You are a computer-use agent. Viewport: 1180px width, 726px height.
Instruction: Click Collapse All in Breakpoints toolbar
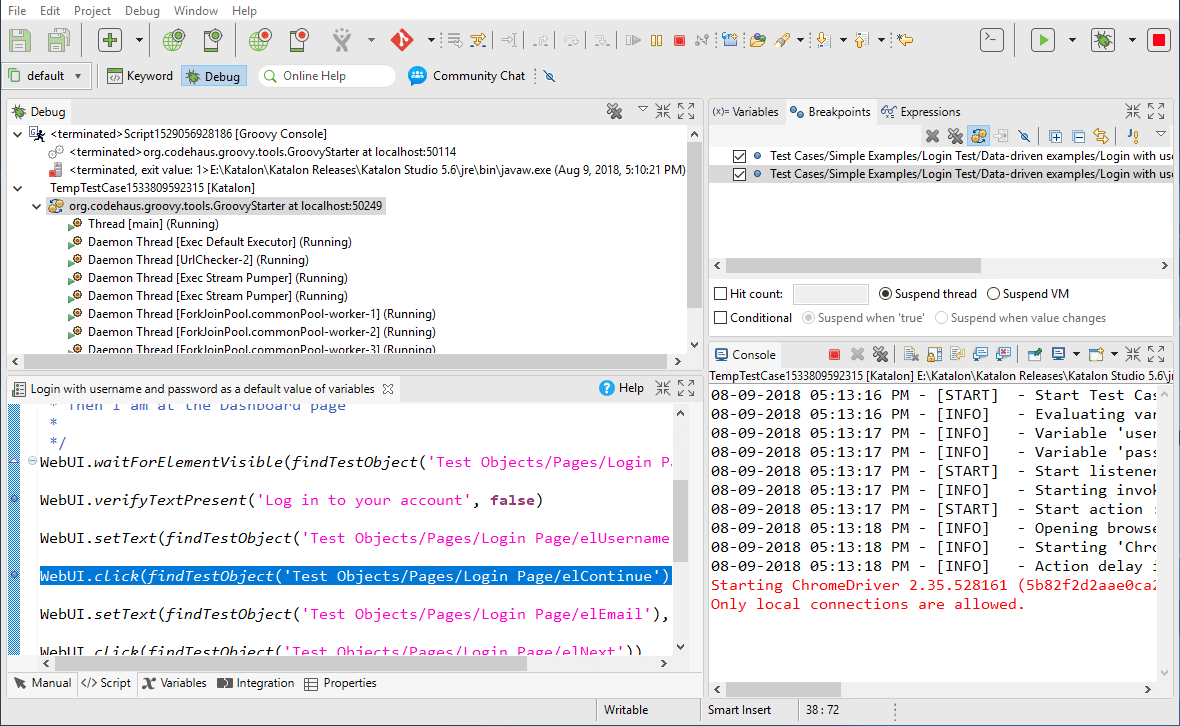click(x=1078, y=136)
